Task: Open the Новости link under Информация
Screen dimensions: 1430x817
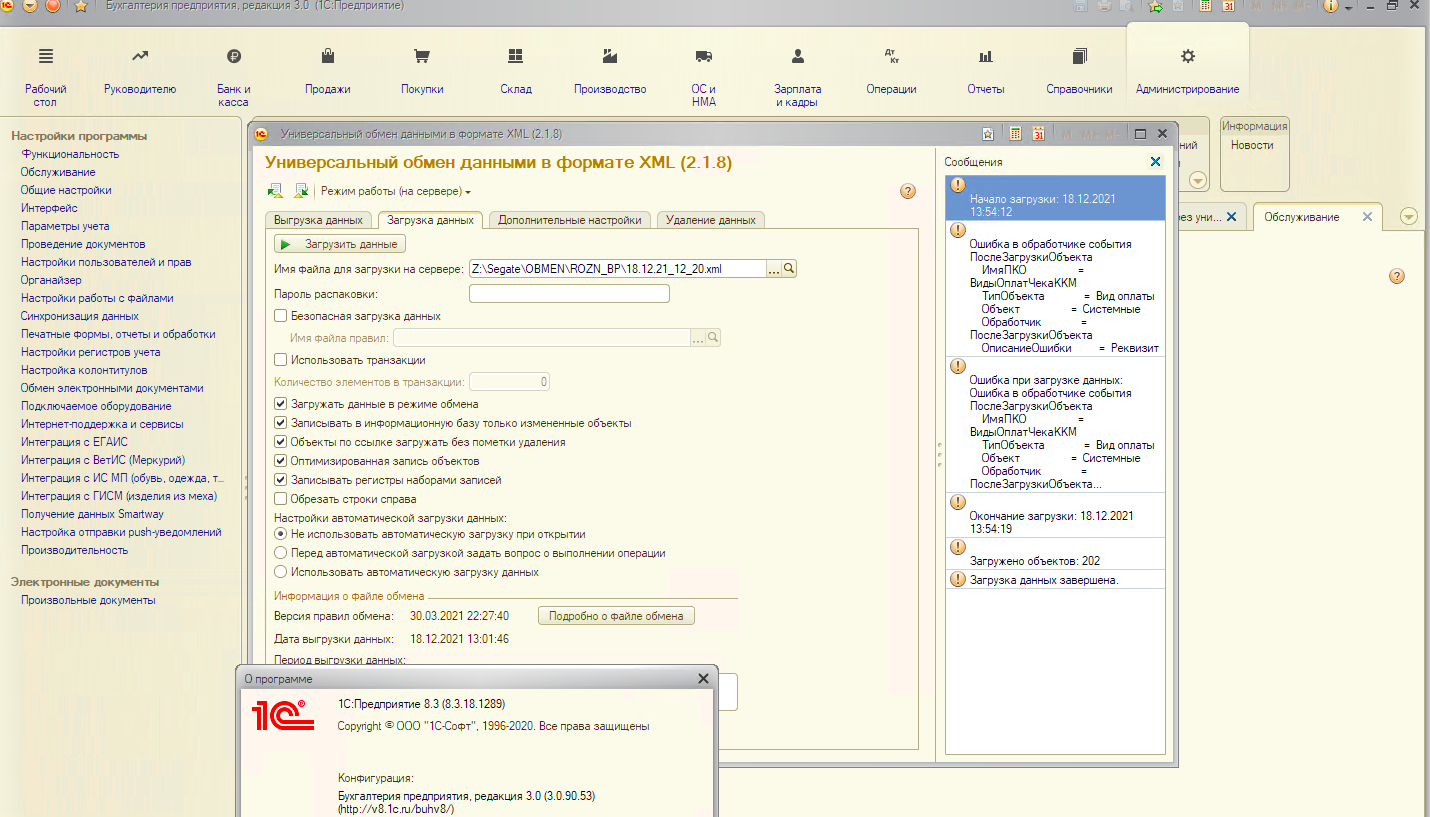Action: click(1252, 145)
